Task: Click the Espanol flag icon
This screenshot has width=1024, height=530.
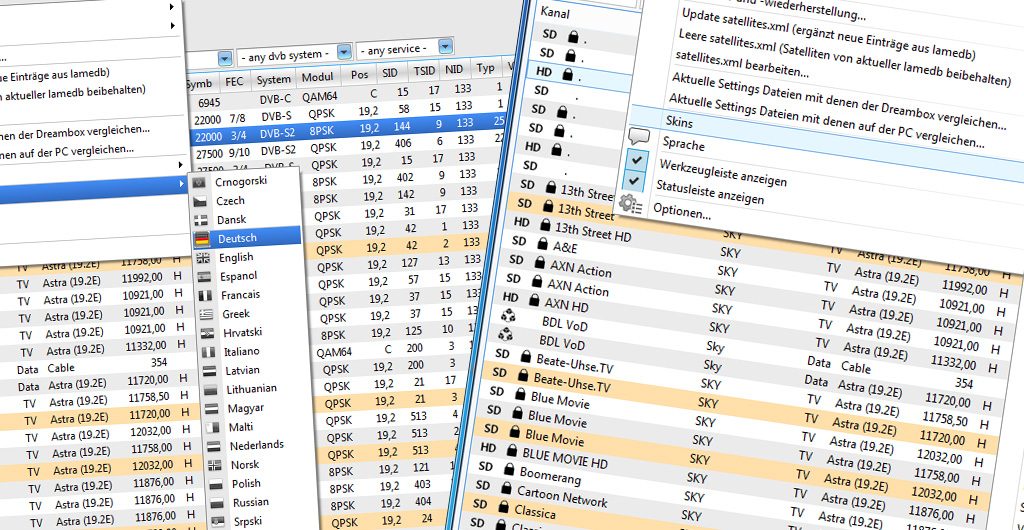Action: (x=204, y=277)
